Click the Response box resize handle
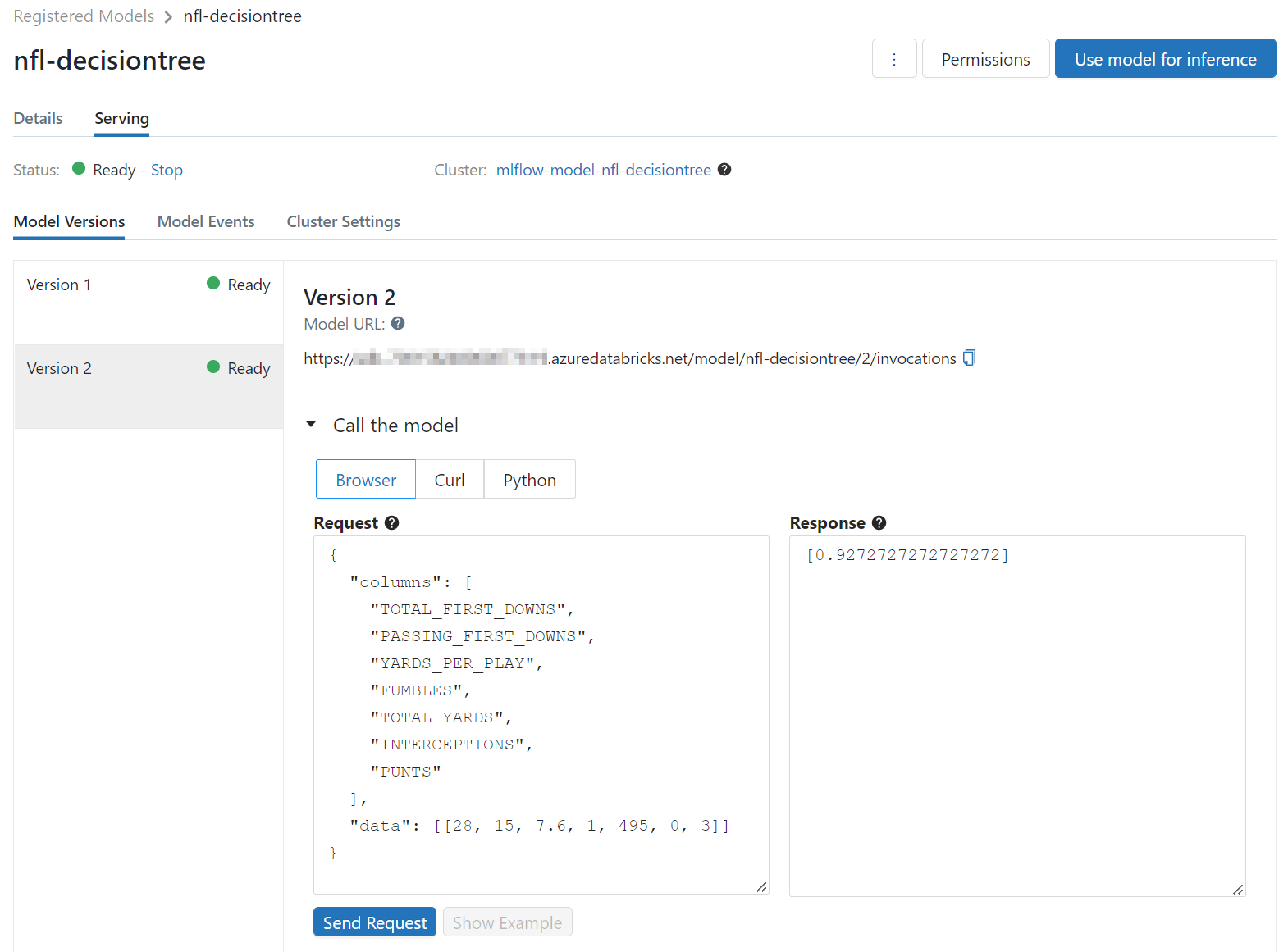Image resolution: width=1288 pixels, height=952 pixels. pos(1238,889)
